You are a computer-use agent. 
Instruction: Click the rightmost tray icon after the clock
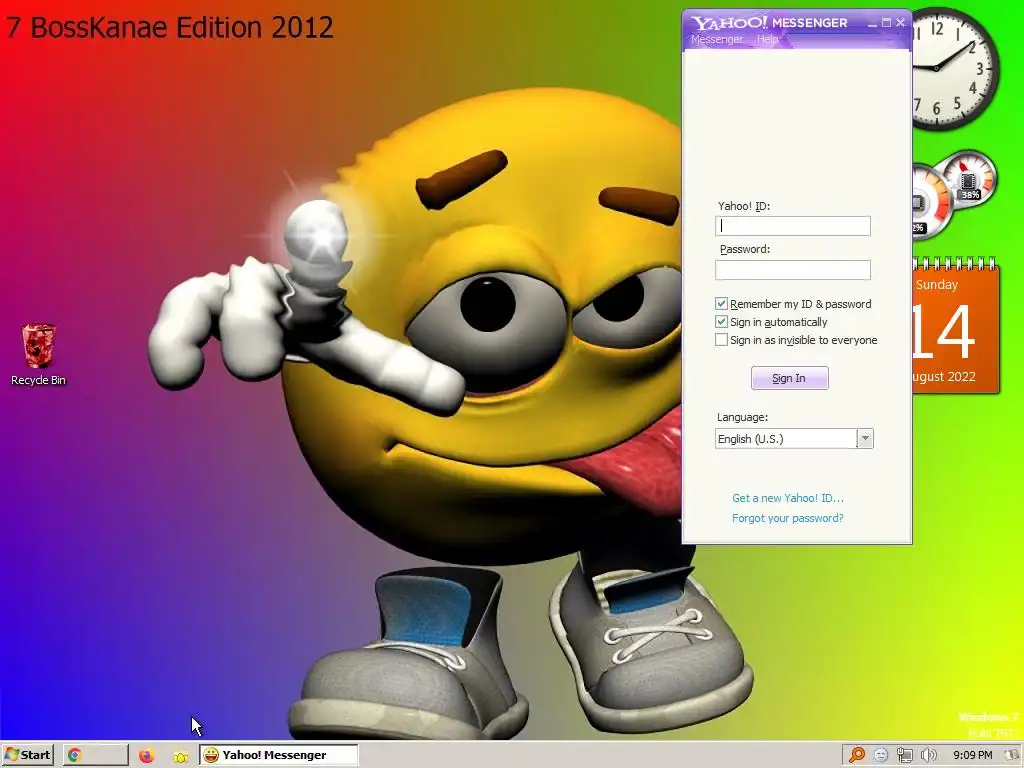[x=1013, y=756]
